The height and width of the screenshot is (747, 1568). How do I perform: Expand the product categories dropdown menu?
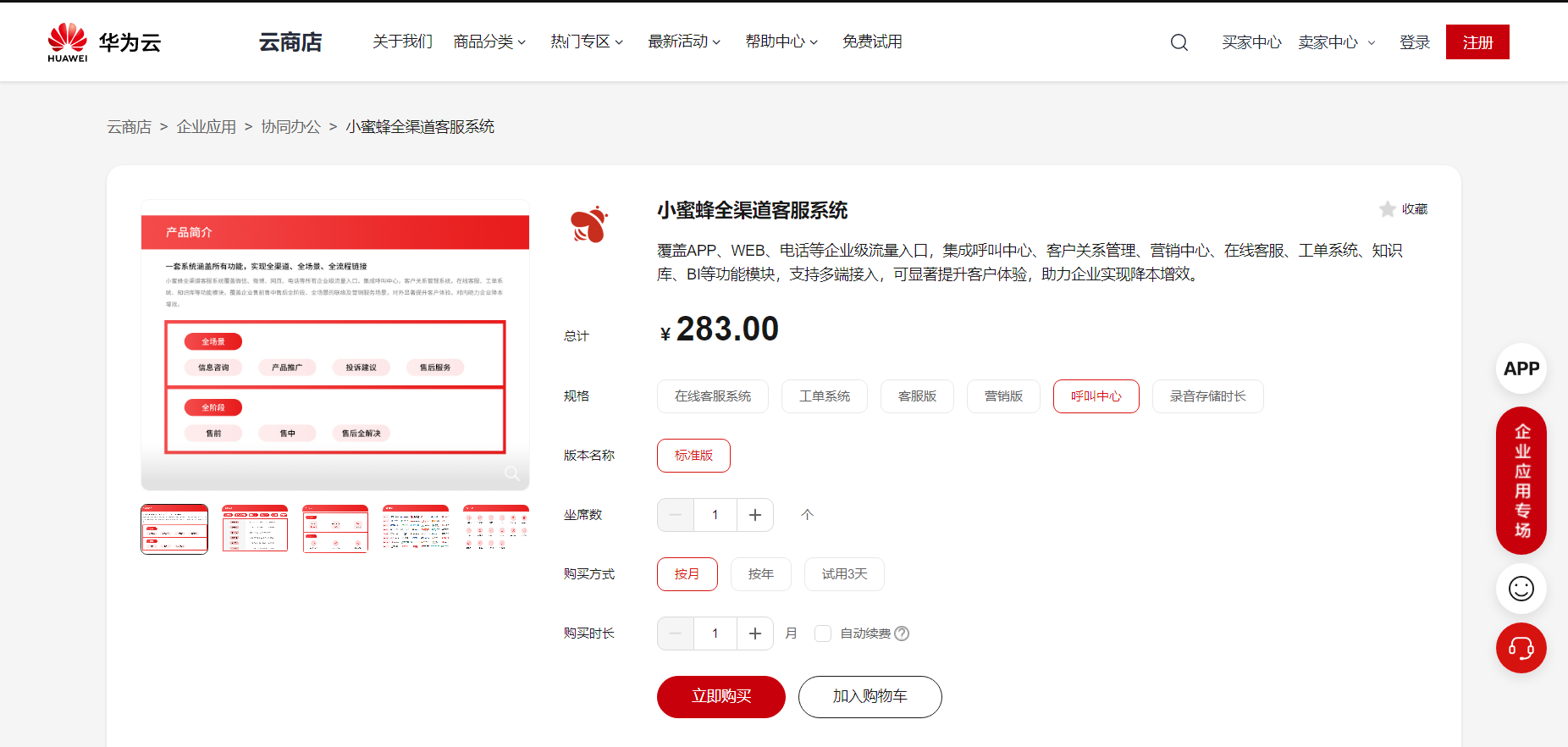[489, 42]
